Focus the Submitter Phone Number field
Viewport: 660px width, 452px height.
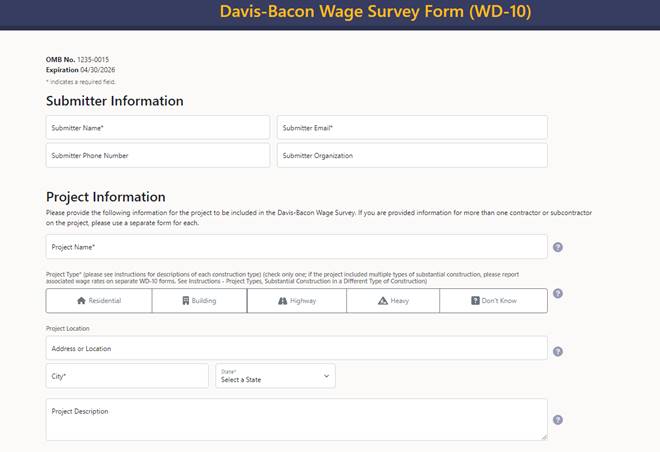coord(158,155)
